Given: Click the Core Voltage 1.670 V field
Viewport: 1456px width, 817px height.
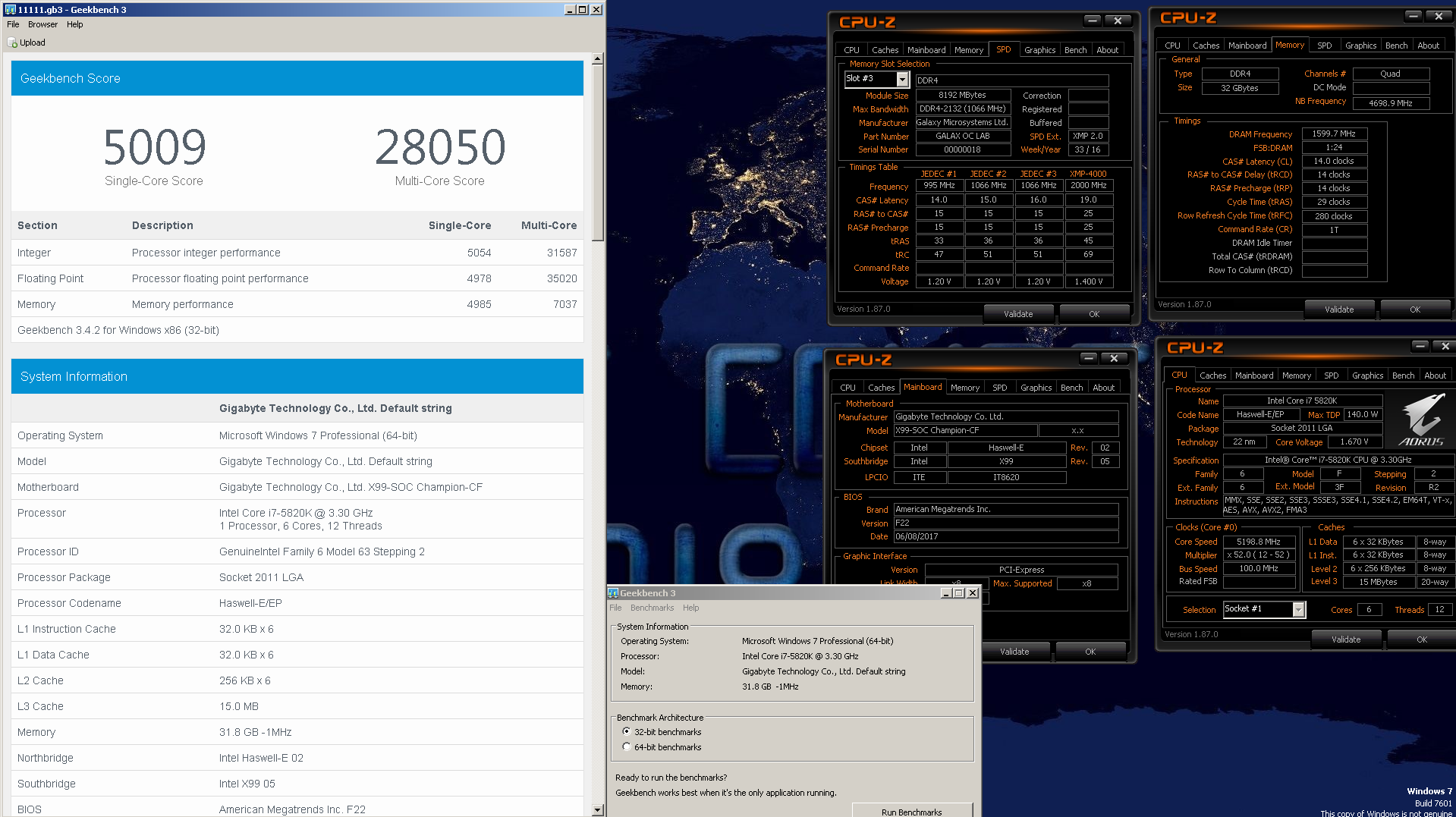Looking at the screenshot, I should pos(1354,442).
